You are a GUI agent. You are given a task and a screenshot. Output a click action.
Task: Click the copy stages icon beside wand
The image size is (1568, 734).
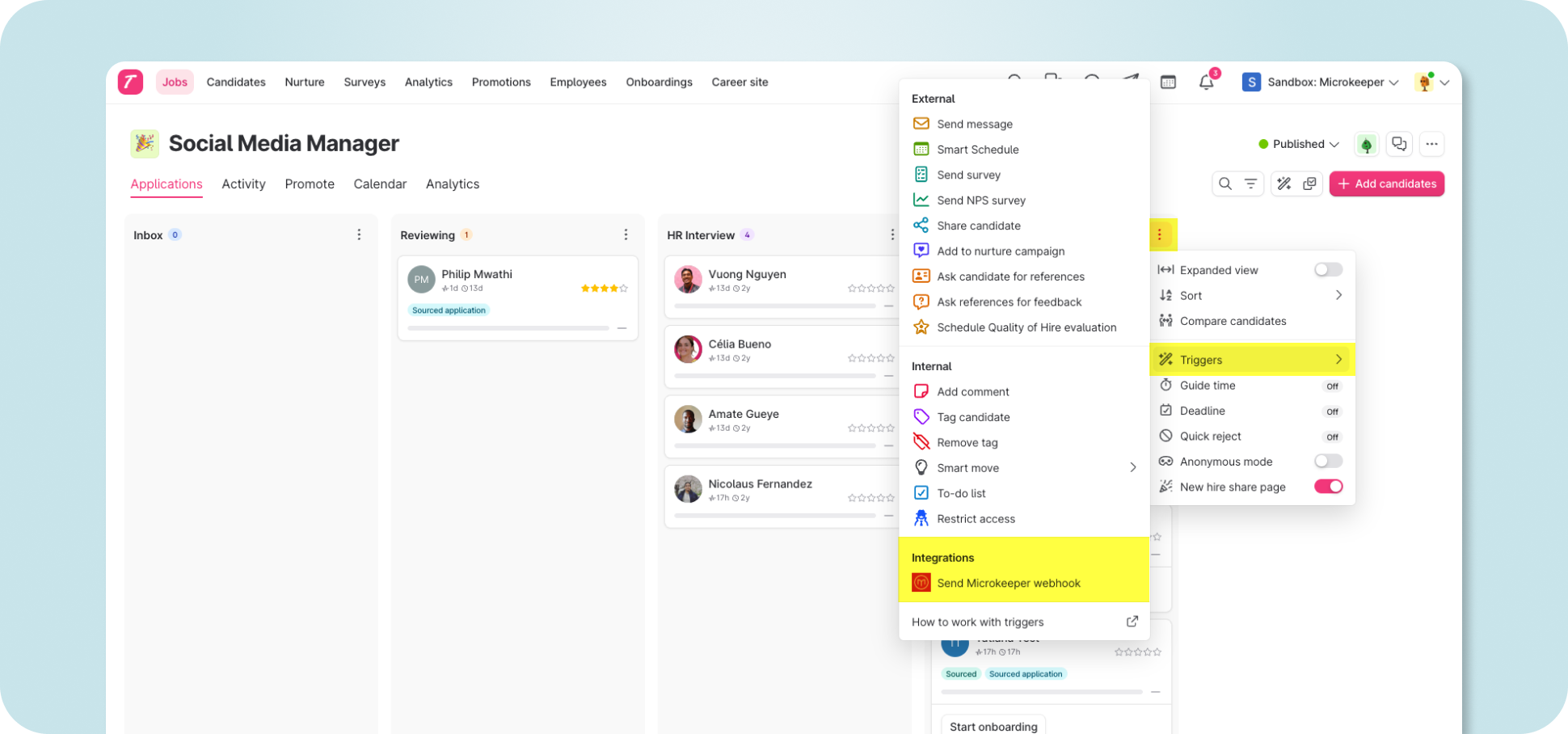[1309, 183]
